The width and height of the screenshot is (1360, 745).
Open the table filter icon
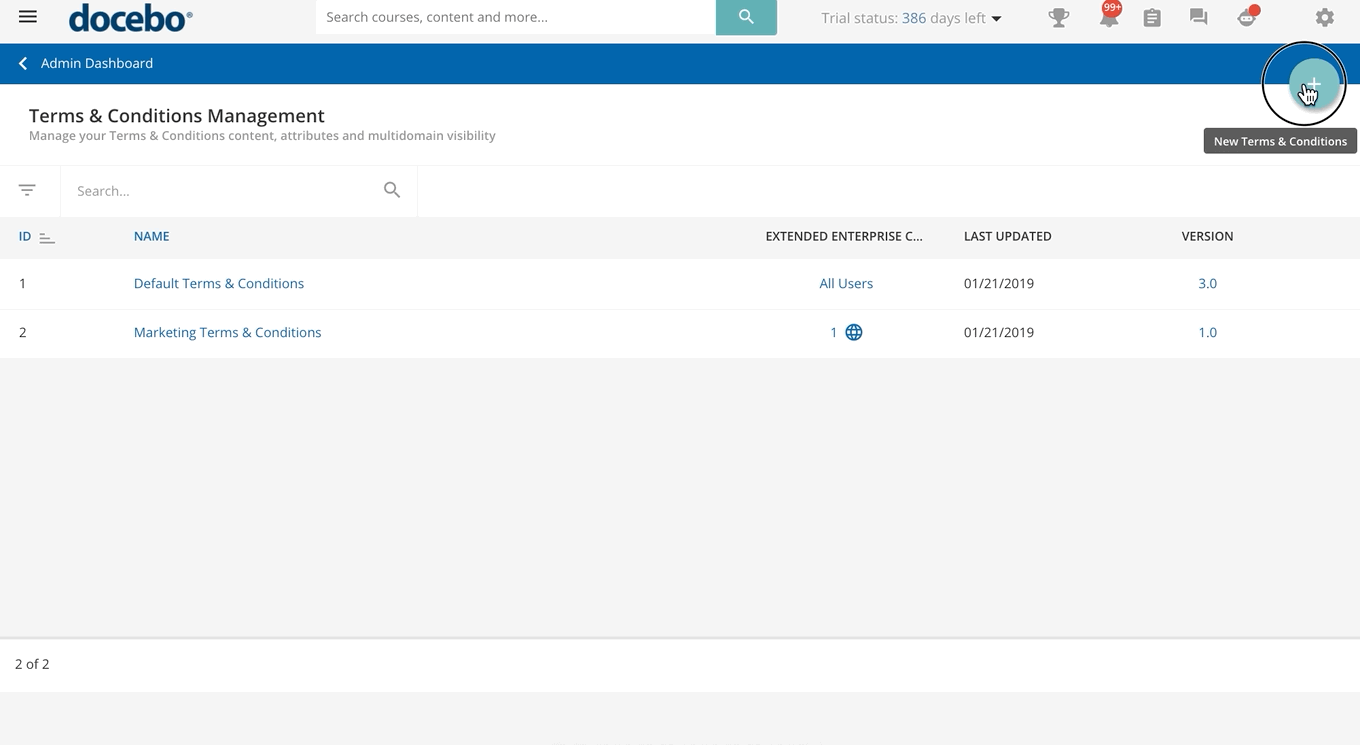(27, 190)
